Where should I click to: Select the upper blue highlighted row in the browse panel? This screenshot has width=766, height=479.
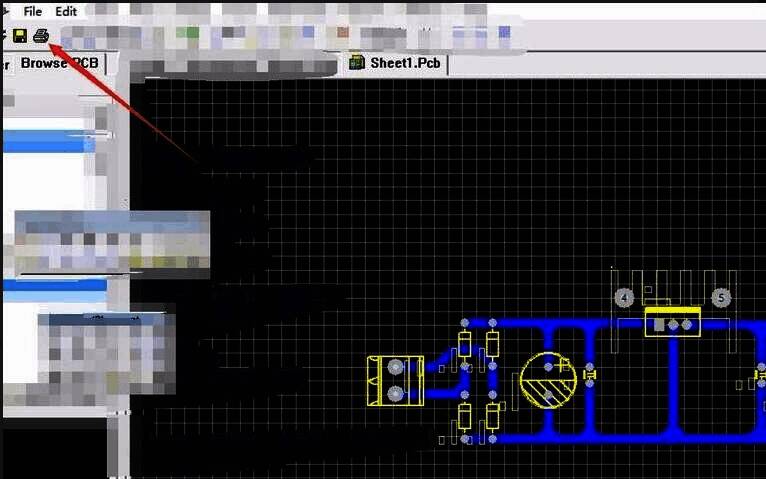pos(48,145)
